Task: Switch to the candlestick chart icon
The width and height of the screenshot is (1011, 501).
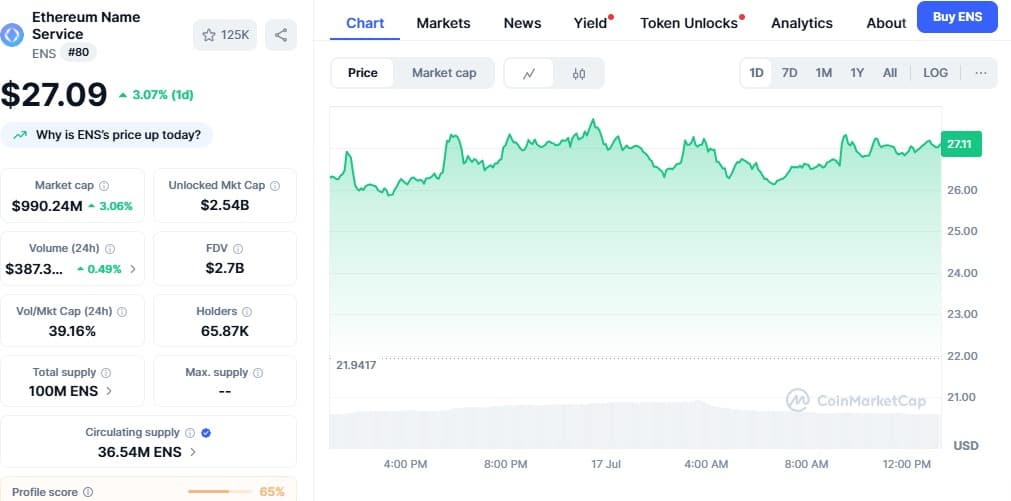Action: click(x=578, y=74)
